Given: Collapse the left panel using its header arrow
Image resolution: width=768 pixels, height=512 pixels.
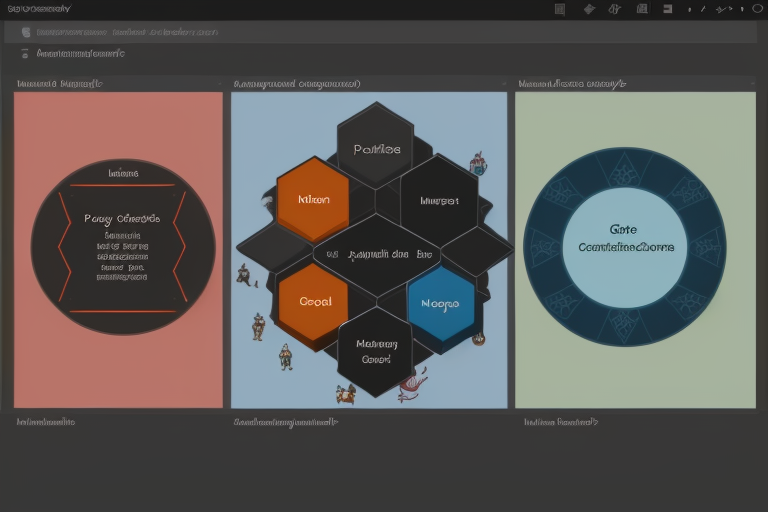Looking at the screenshot, I should [x=219, y=84].
